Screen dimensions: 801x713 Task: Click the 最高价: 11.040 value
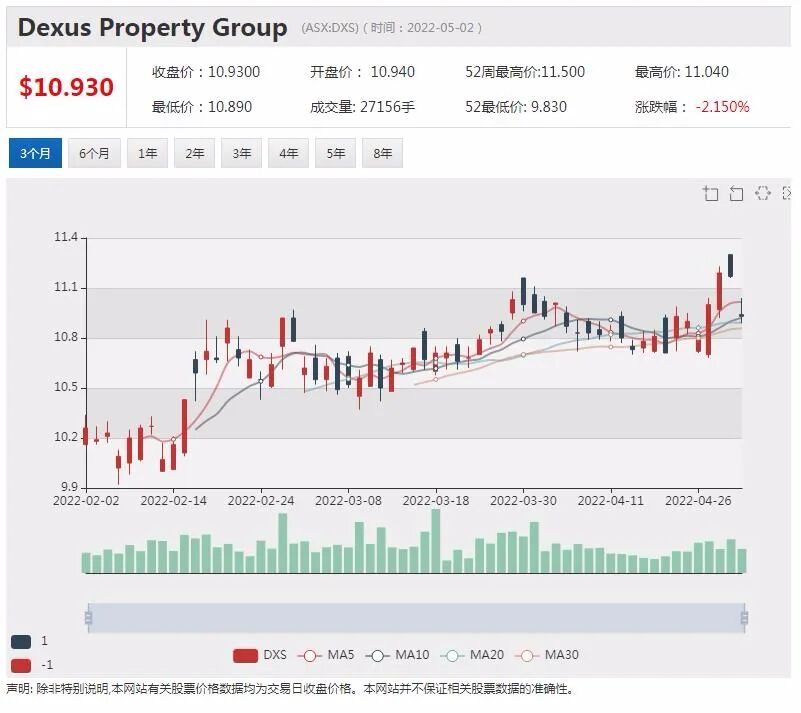click(682, 72)
